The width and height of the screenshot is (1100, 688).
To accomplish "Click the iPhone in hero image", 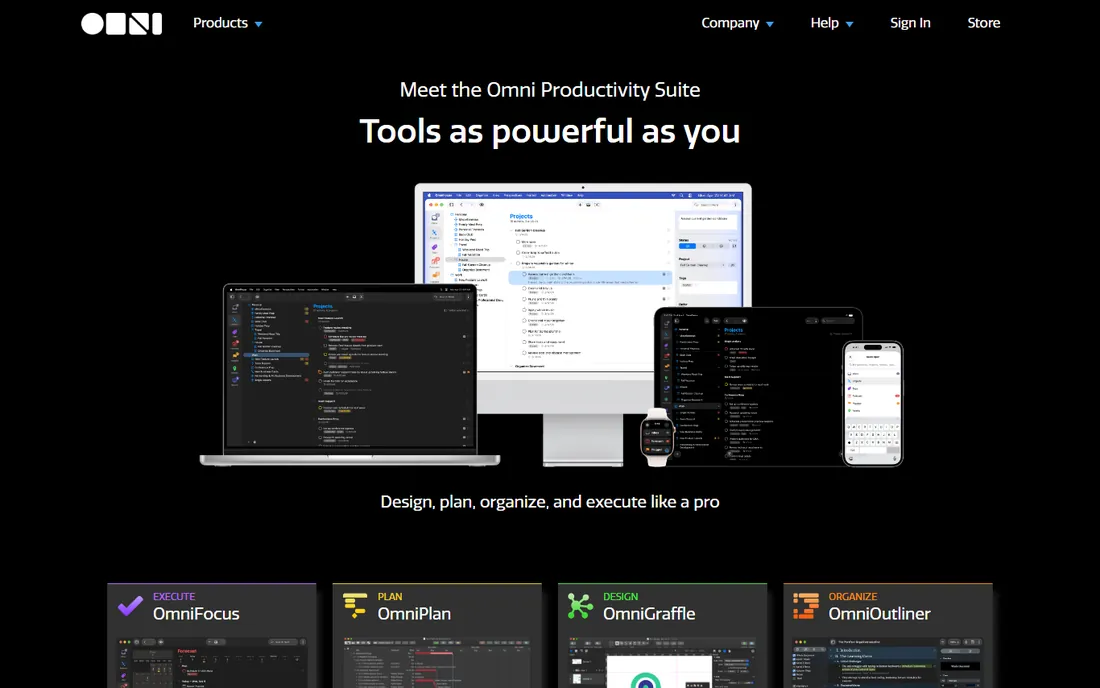I will [873, 403].
